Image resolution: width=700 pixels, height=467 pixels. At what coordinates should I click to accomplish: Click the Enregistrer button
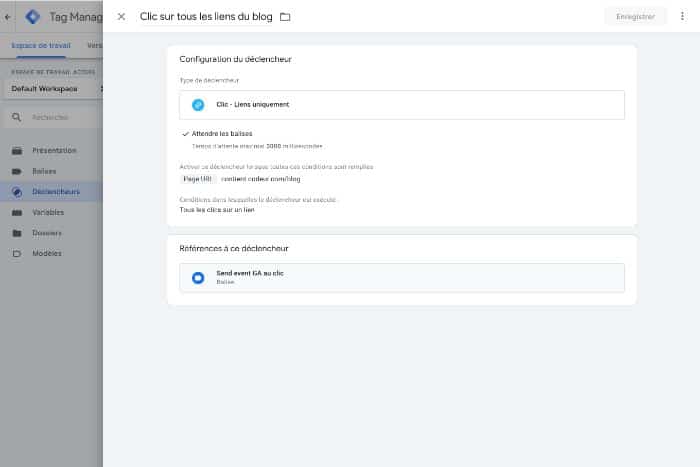click(x=635, y=17)
